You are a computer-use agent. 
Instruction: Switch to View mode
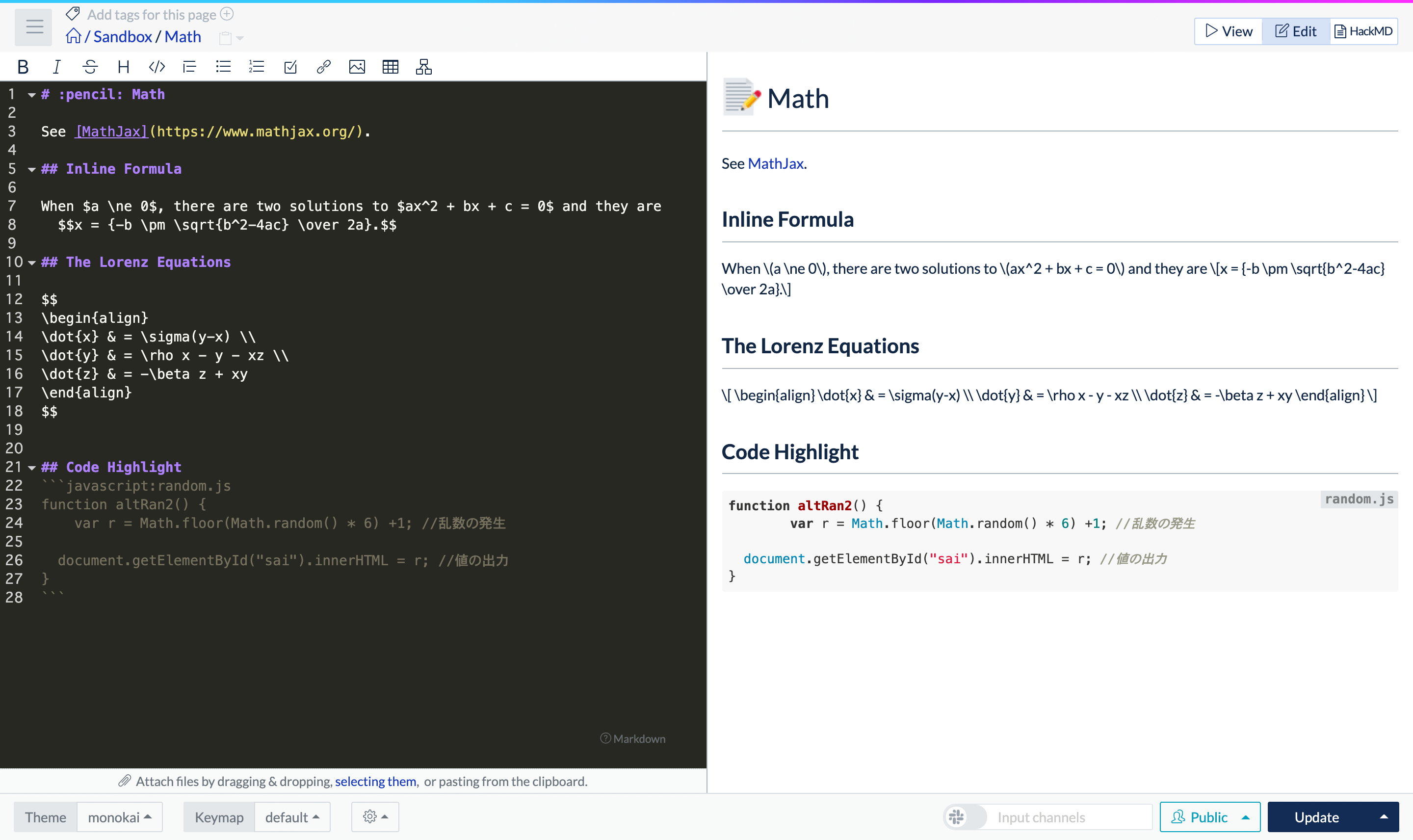(x=1229, y=31)
